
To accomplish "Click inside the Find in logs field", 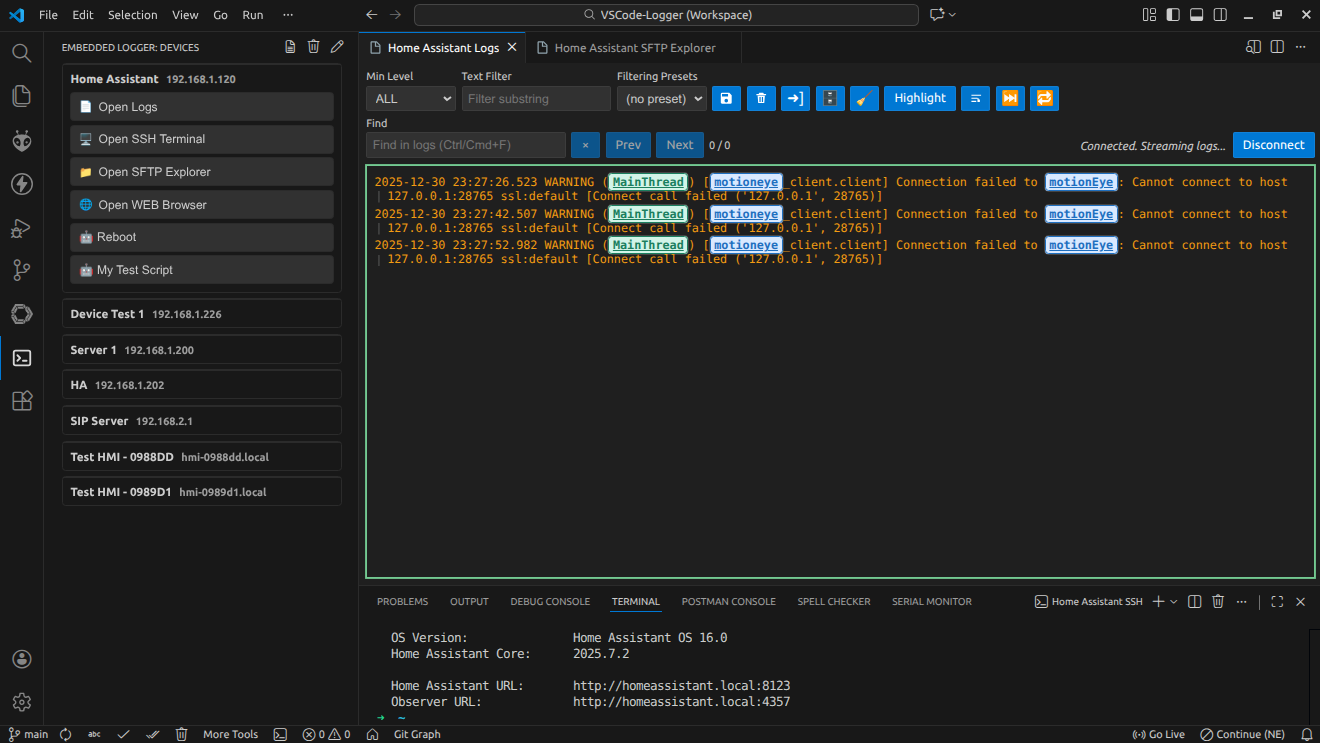I will pyautogui.click(x=465, y=144).
